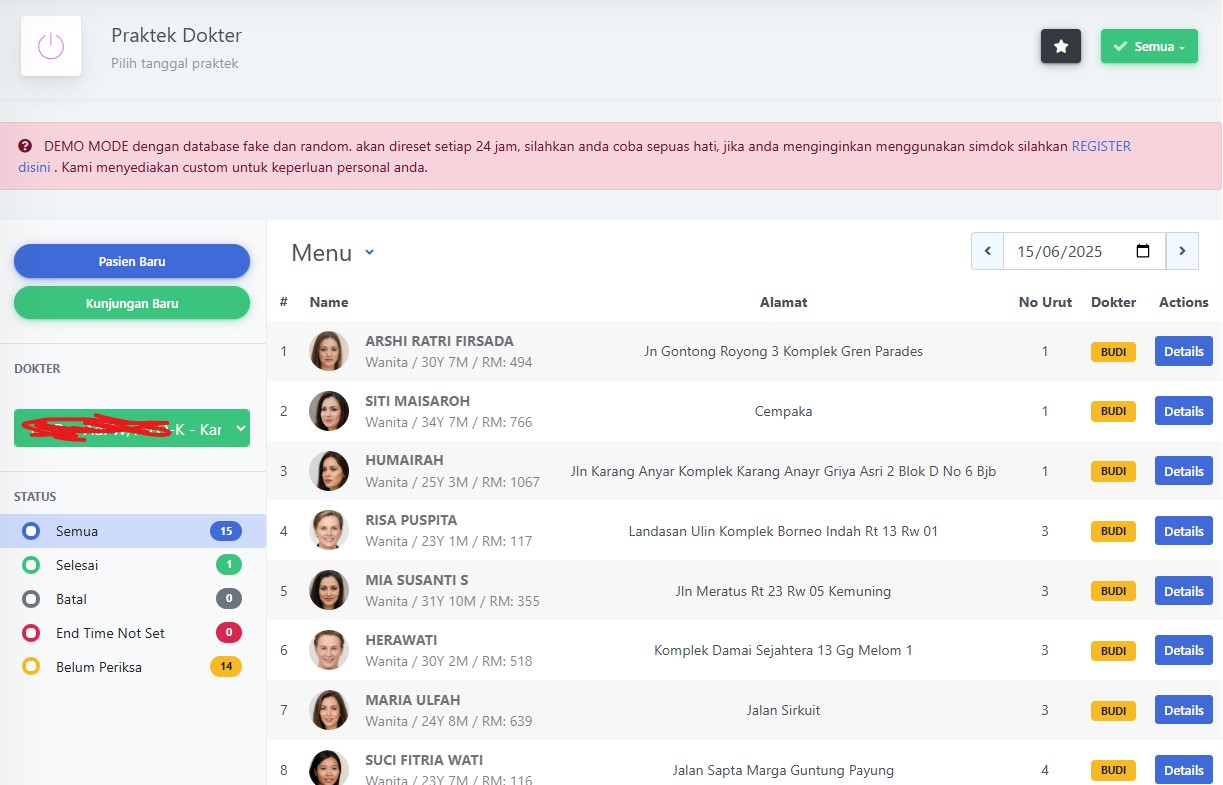The height and width of the screenshot is (785, 1223).
Task: Go to next date with right arrow
Action: (1182, 251)
